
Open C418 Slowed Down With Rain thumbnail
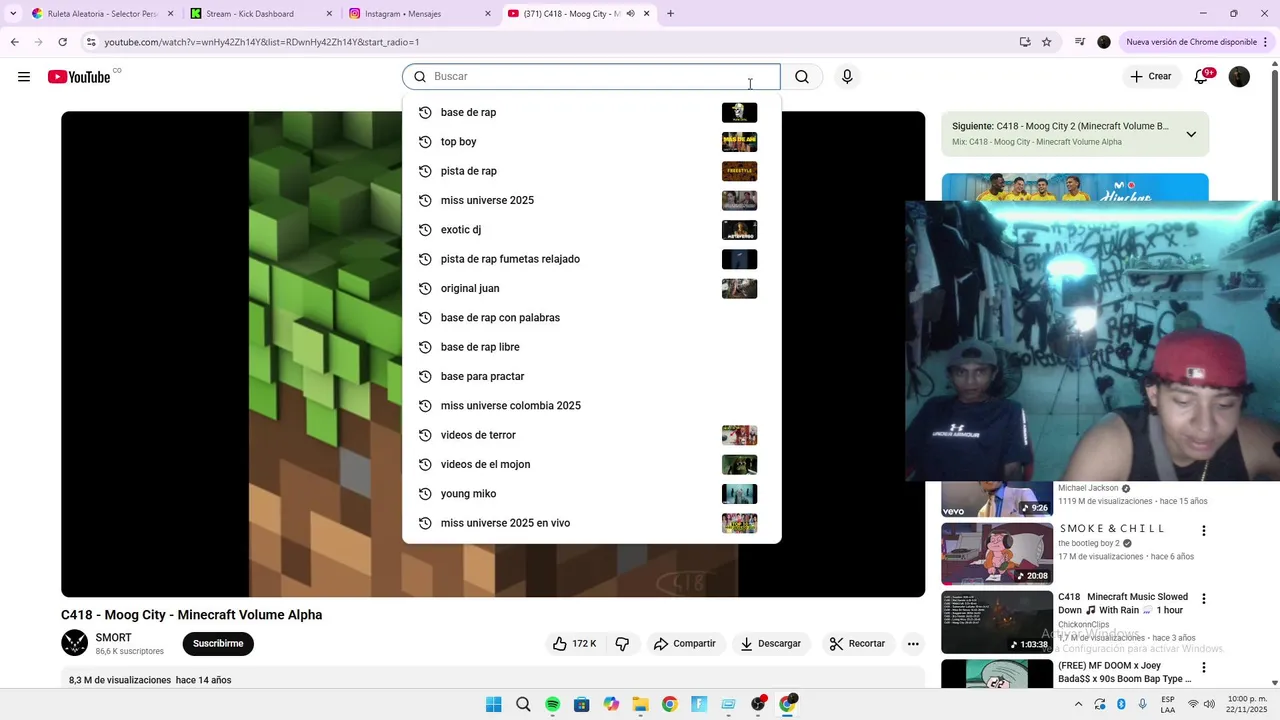click(997, 622)
